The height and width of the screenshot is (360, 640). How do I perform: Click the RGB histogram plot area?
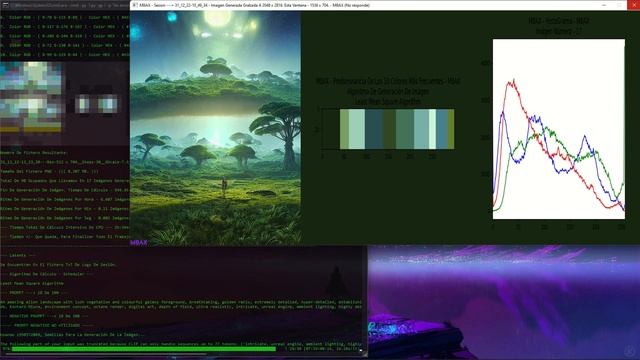click(x=559, y=129)
